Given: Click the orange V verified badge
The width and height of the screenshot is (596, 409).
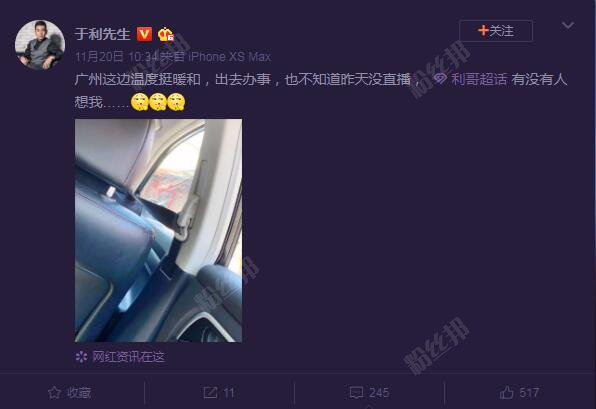Looking at the screenshot, I should pyautogui.click(x=144, y=34).
